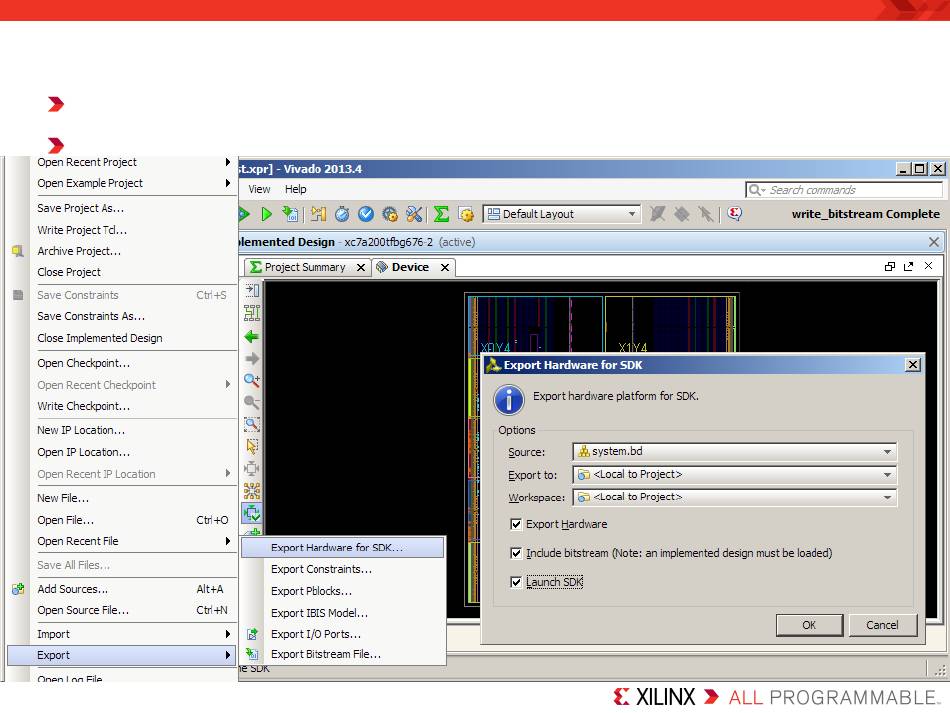
Task: Select the Export menu entry
Action: pyautogui.click(x=121, y=655)
